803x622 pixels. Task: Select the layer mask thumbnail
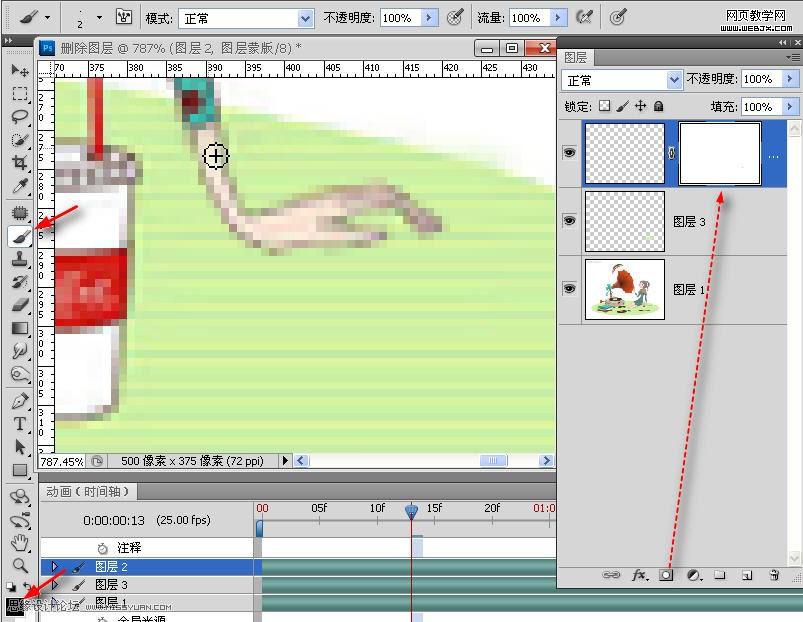(x=720, y=153)
